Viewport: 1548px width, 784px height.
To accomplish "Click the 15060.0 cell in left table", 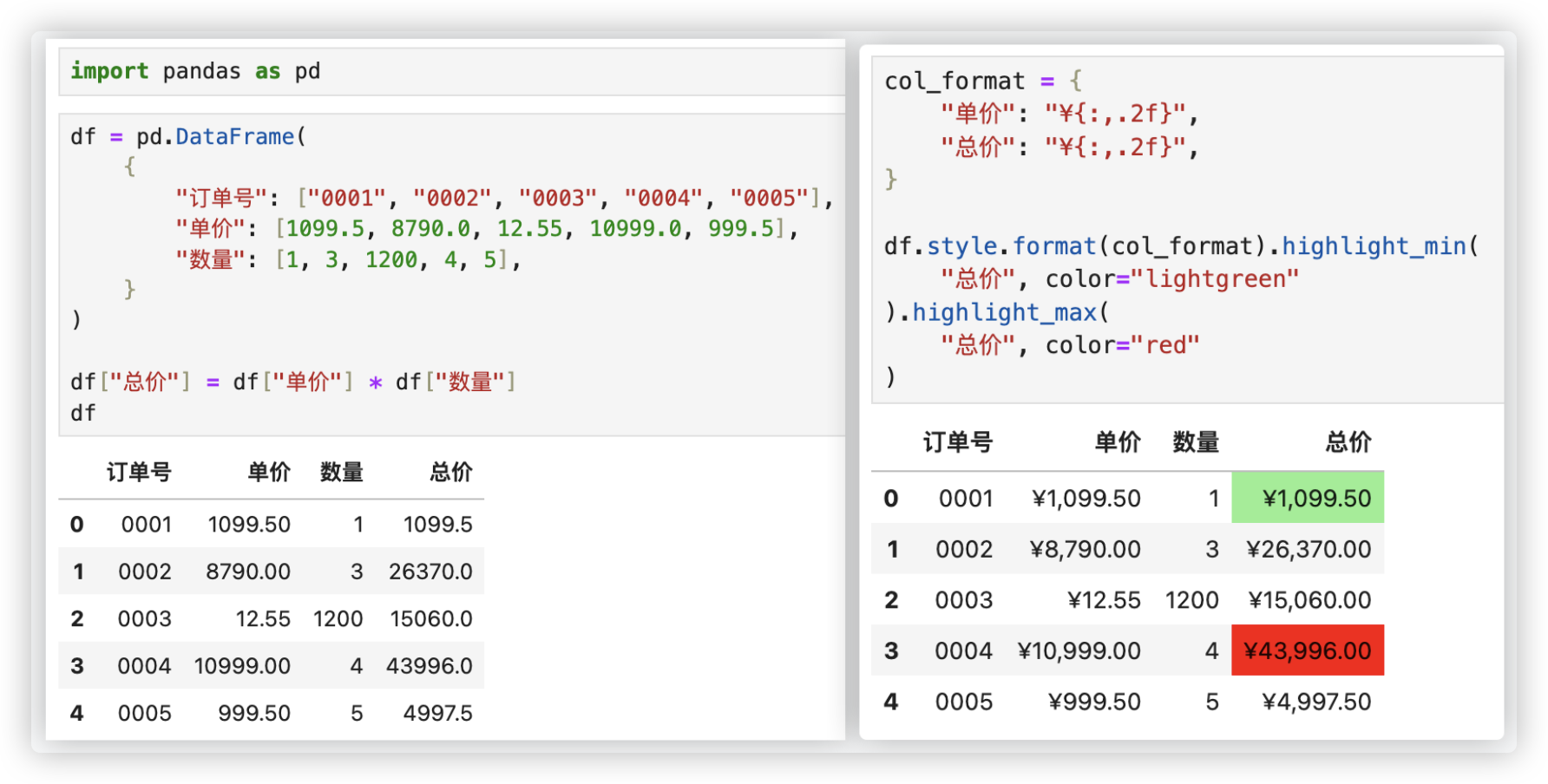I will click(x=431, y=618).
